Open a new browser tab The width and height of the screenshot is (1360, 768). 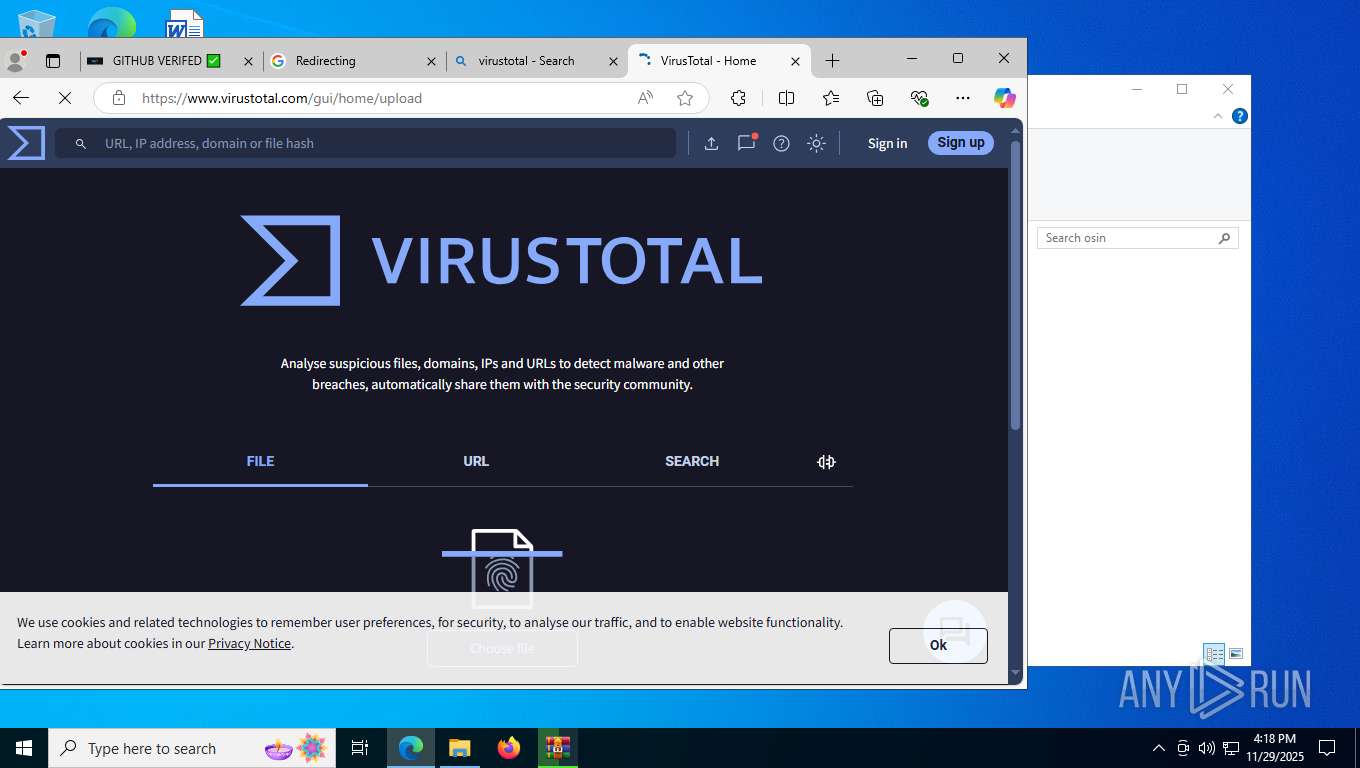(x=832, y=61)
